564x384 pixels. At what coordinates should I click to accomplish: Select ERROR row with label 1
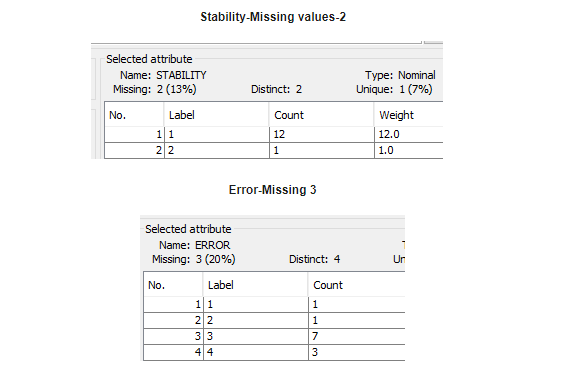click(274, 305)
